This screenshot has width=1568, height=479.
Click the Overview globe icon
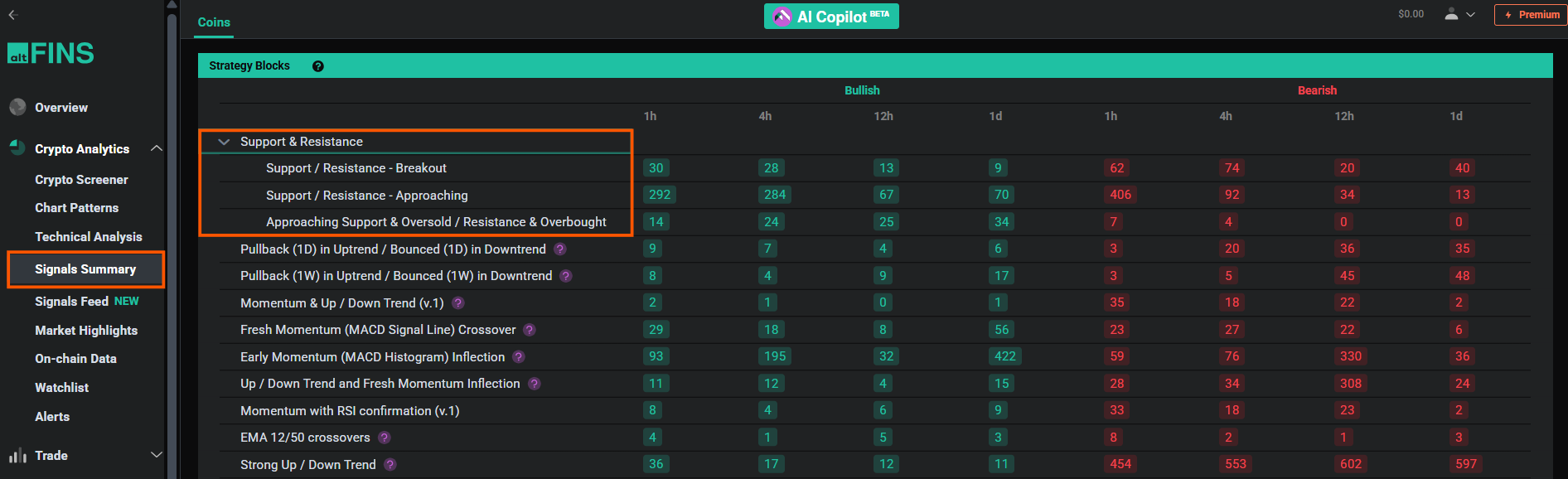(17, 108)
